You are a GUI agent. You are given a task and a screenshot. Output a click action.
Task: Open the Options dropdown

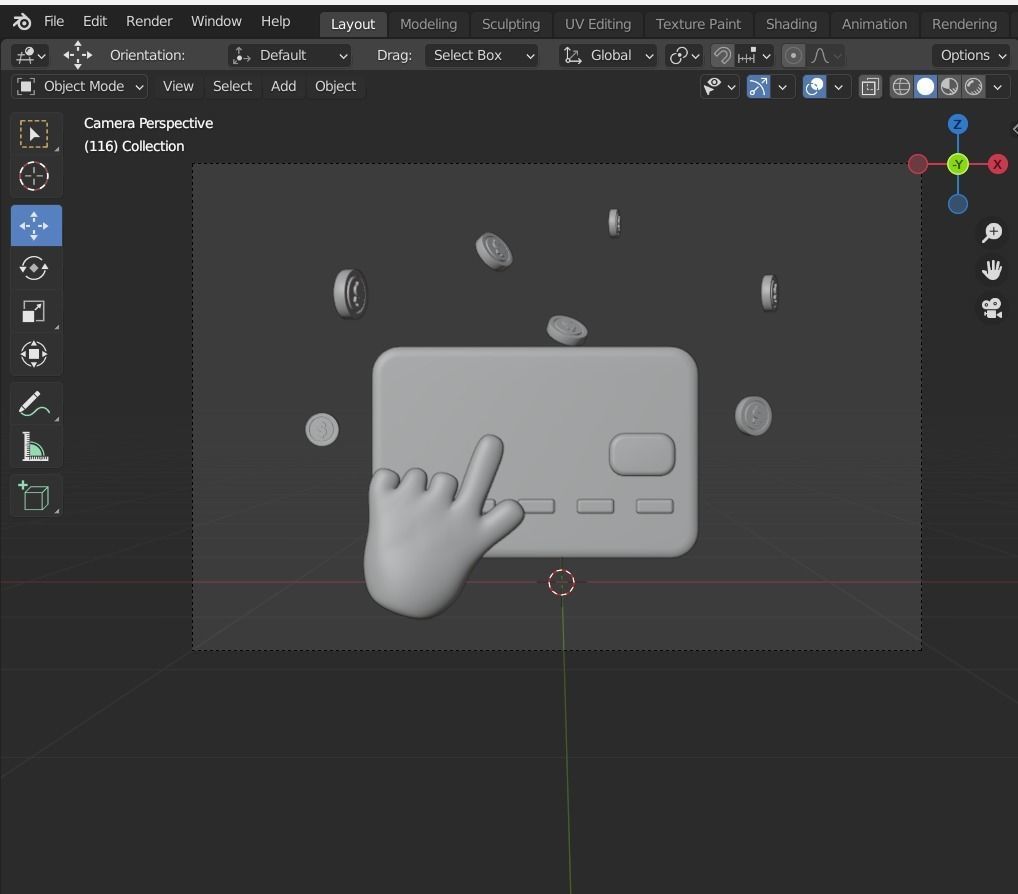[x=972, y=55]
